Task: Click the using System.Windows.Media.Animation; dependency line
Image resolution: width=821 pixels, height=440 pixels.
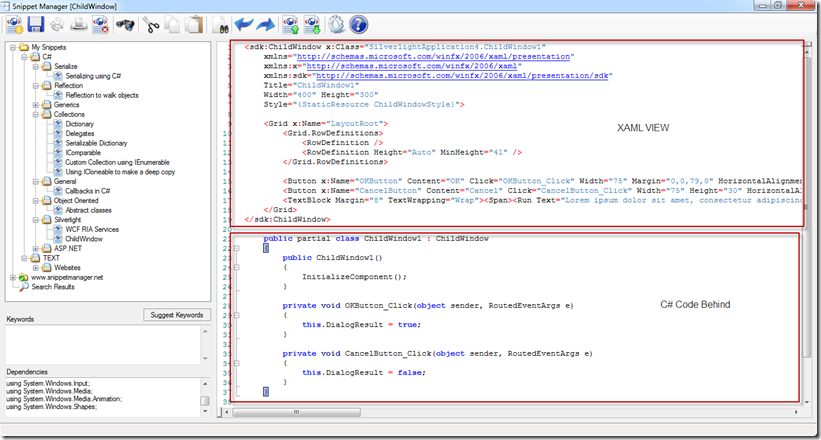Action: point(64,399)
